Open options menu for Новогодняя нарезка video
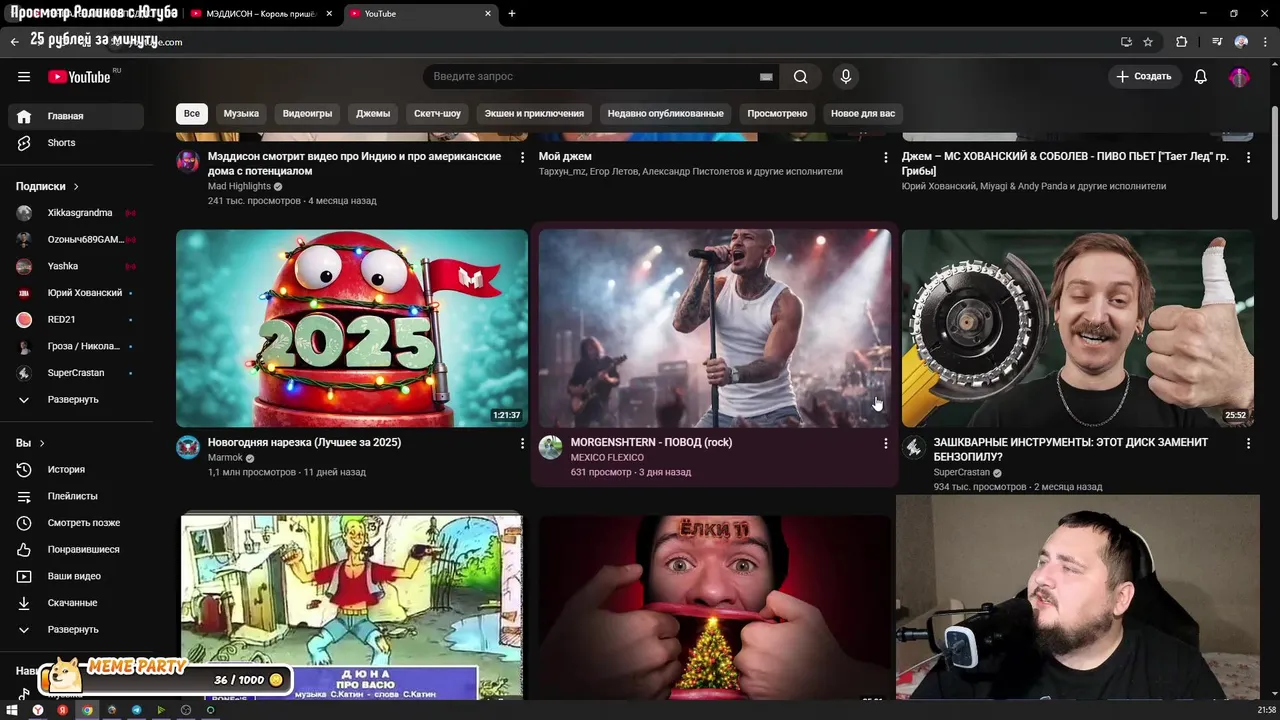 pyautogui.click(x=522, y=443)
